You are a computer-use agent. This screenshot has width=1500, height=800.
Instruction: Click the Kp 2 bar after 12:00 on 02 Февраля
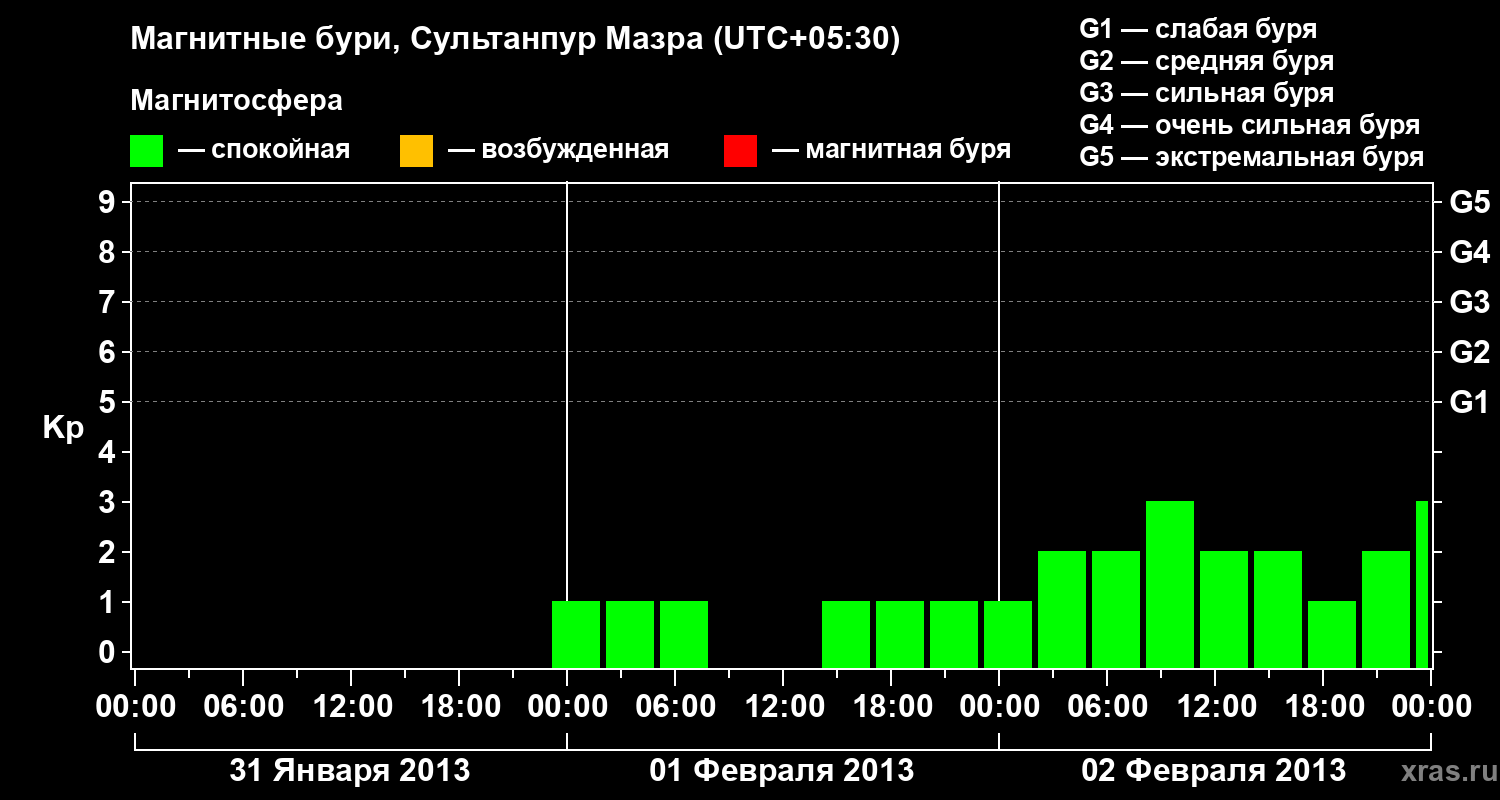pyautogui.click(x=1224, y=609)
